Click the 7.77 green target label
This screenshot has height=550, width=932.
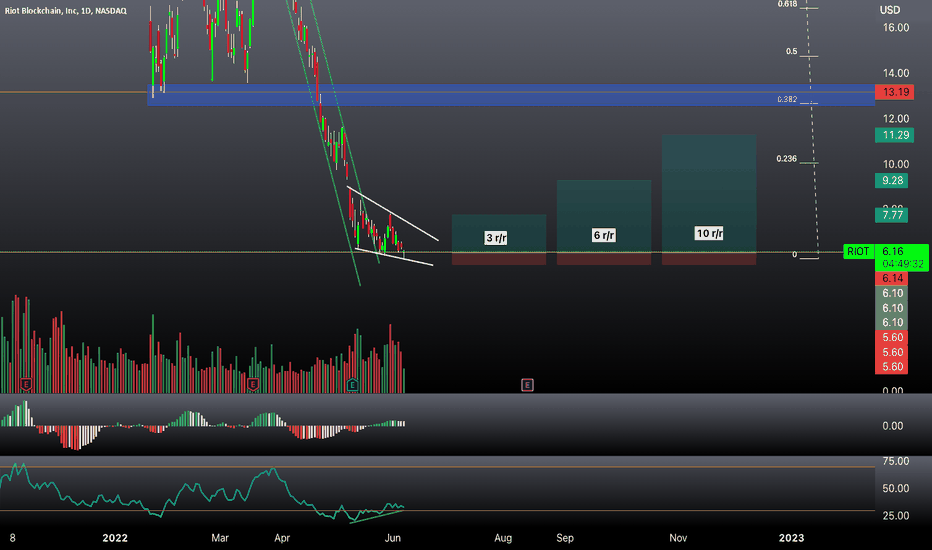[892, 215]
